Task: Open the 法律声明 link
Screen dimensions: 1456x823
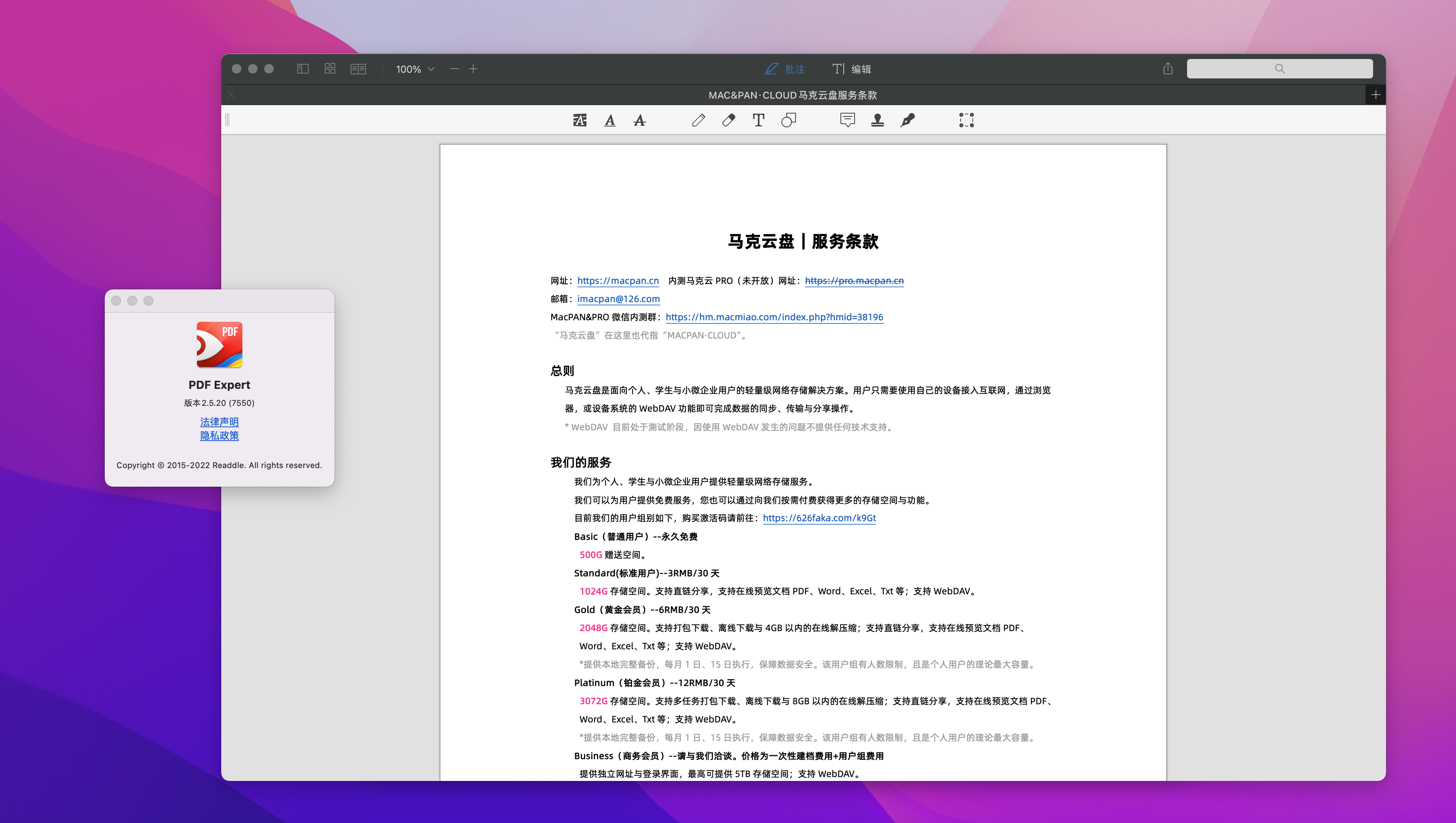Action: click(219, 422)
